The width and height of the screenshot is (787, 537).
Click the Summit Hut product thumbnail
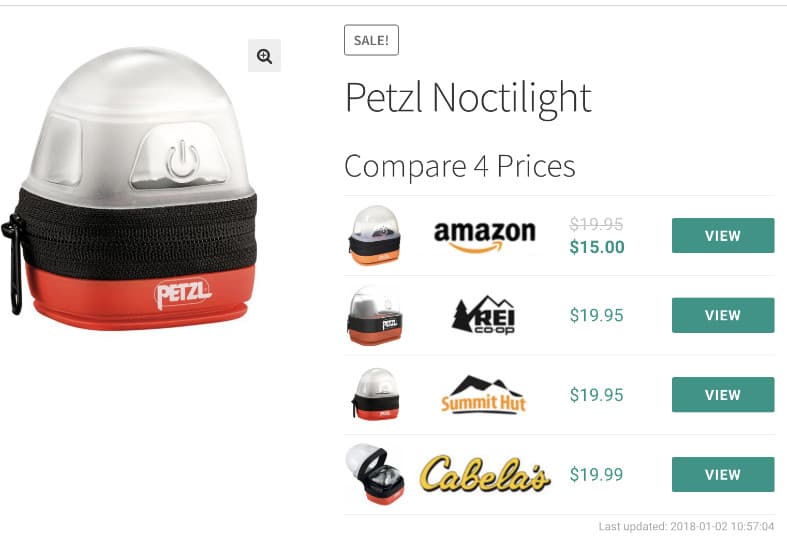(375, 394)
